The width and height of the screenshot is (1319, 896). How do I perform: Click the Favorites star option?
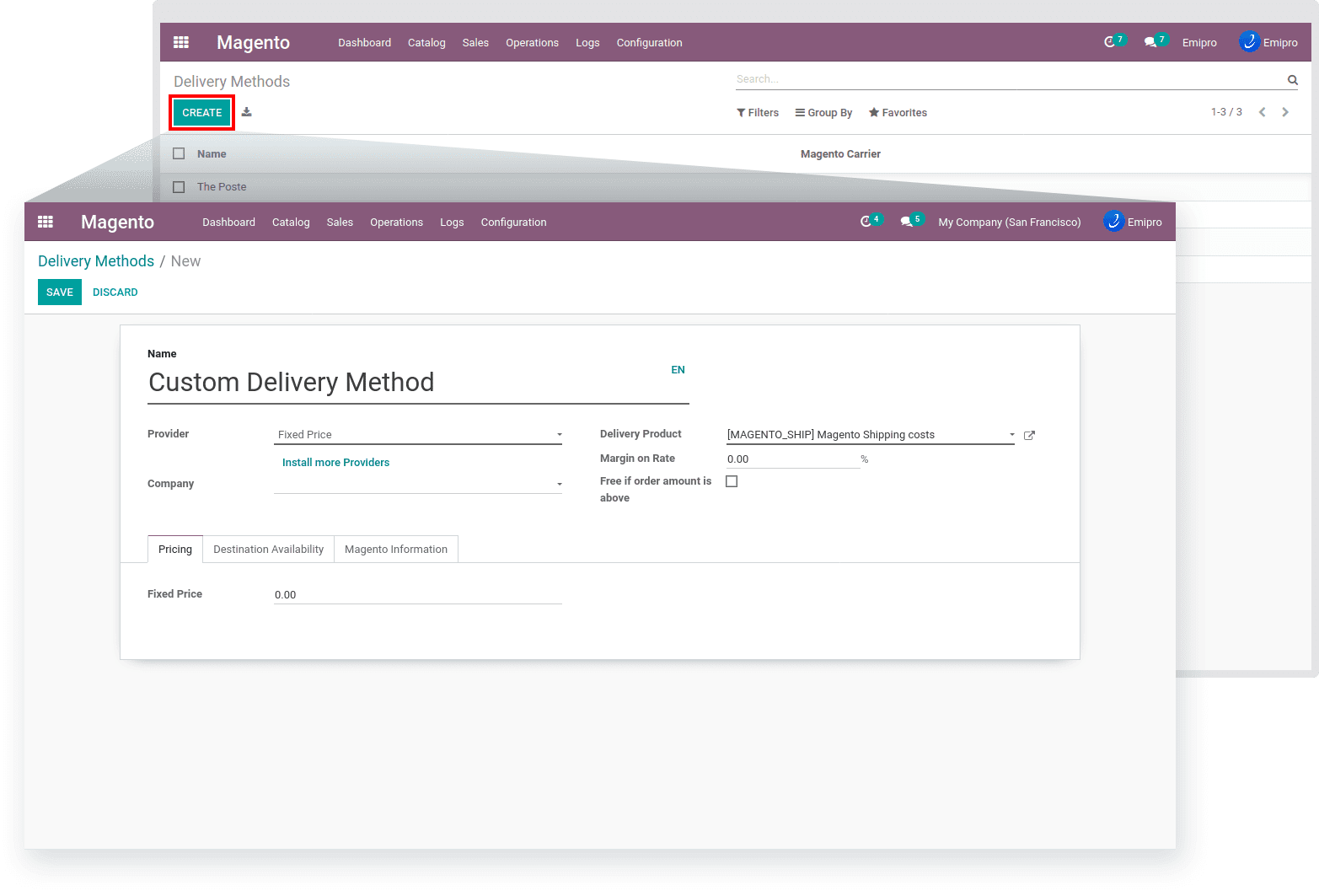898,113
